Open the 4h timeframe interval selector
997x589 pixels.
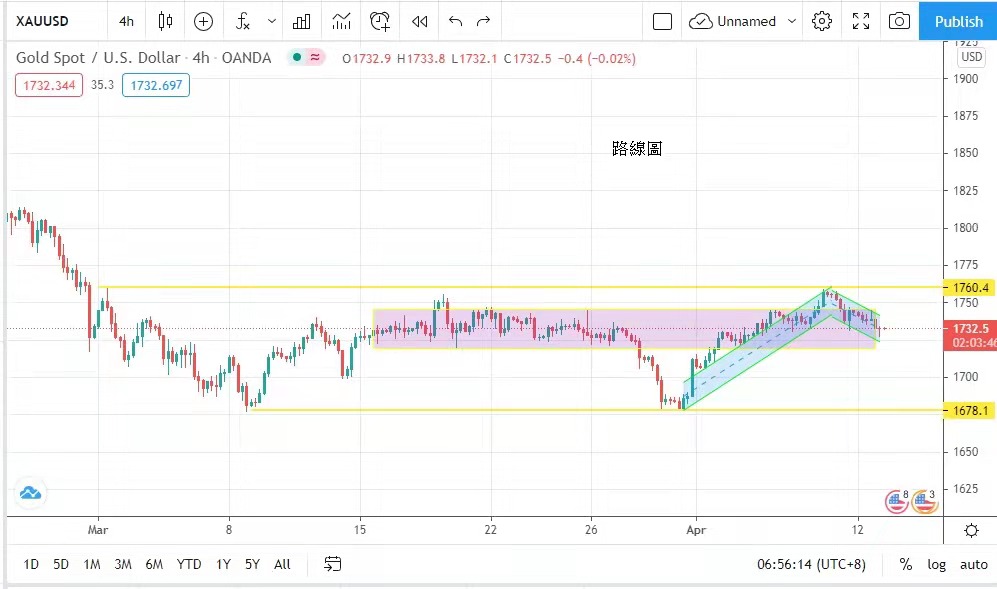(x=126, y=21)
